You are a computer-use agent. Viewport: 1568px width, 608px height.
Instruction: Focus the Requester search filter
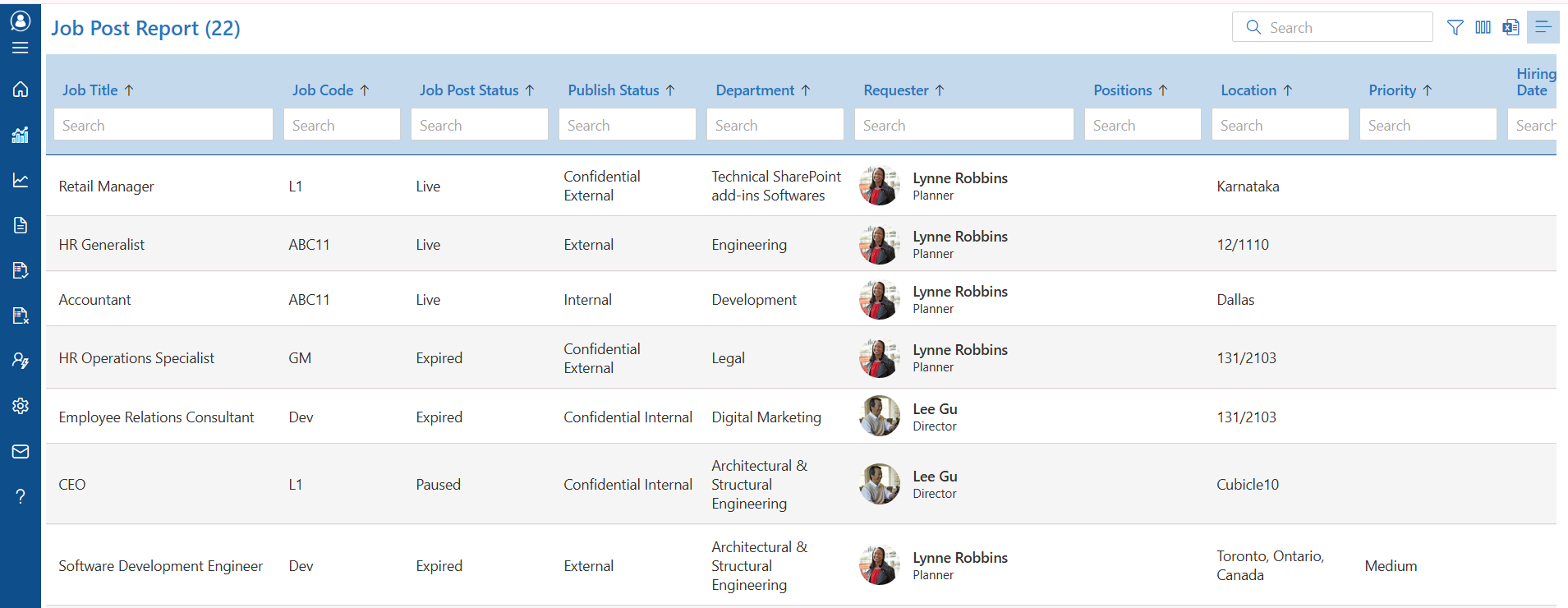(x=964, y=125)
